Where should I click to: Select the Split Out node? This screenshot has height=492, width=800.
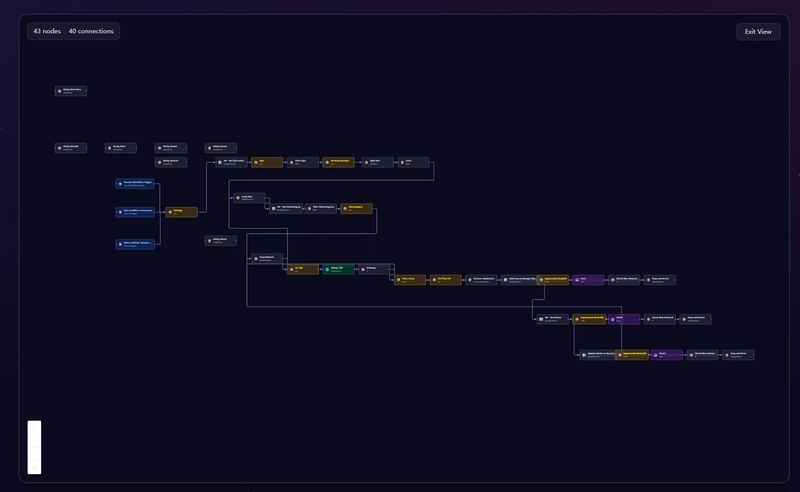point(377,161)
